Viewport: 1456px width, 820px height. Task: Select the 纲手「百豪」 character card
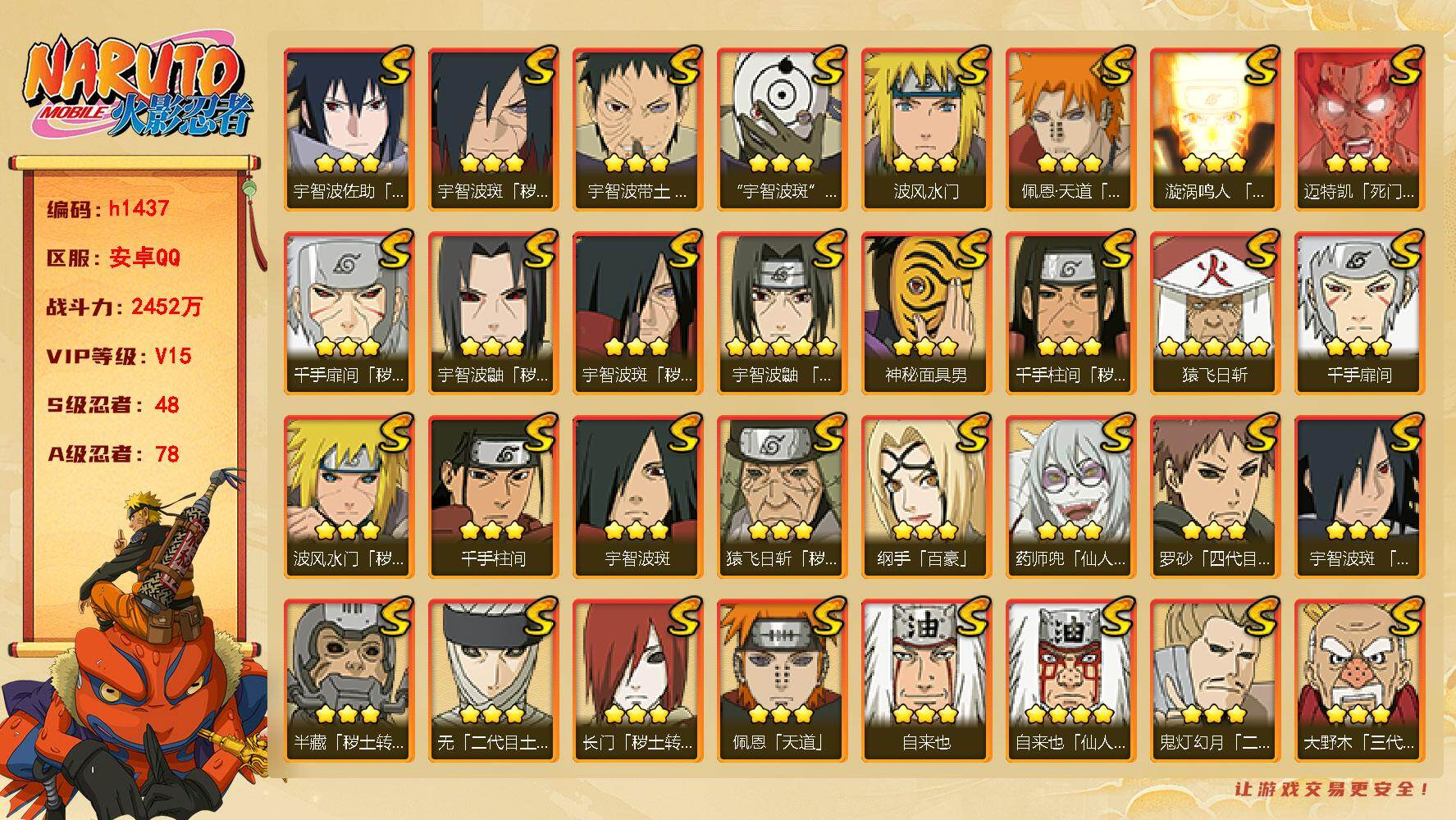pos(925,496)
